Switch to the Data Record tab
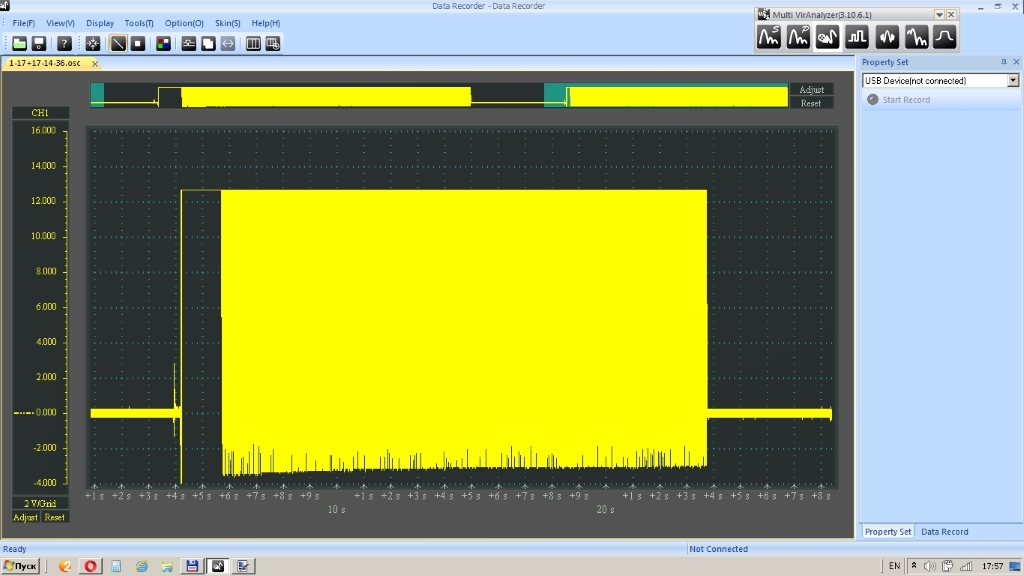1024x576 pixels. point(944,532)
